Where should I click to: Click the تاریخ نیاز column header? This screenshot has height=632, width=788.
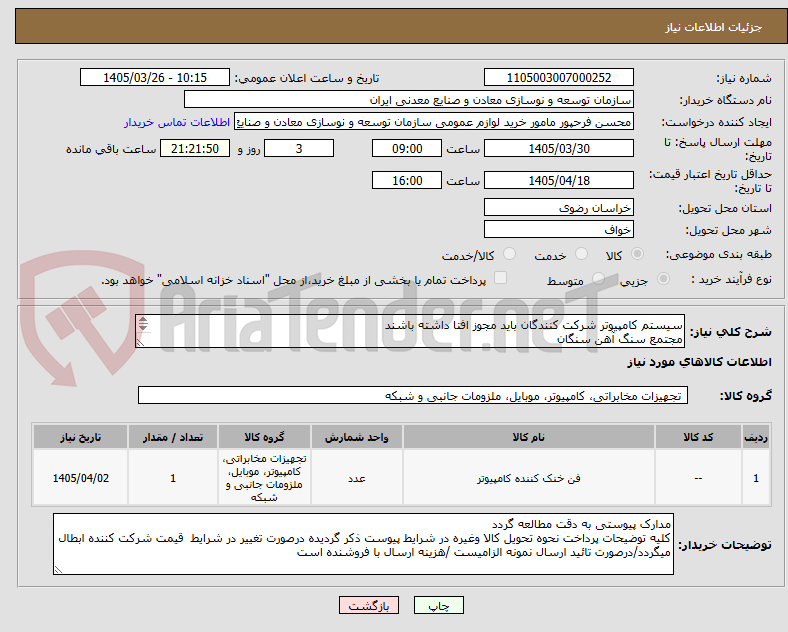click(80, 437)
